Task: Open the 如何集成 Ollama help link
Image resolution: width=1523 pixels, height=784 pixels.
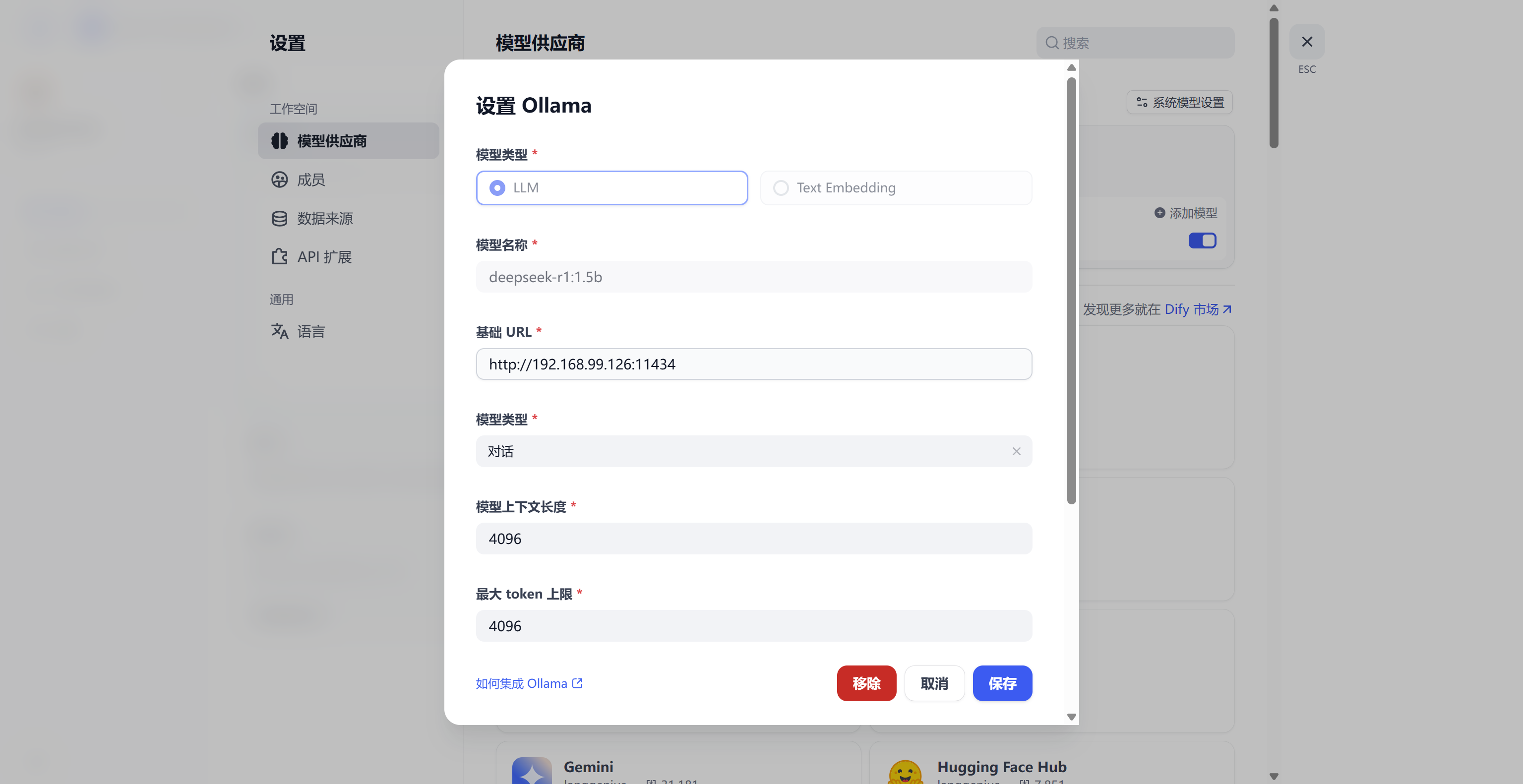Action: [x=529, y=683]
